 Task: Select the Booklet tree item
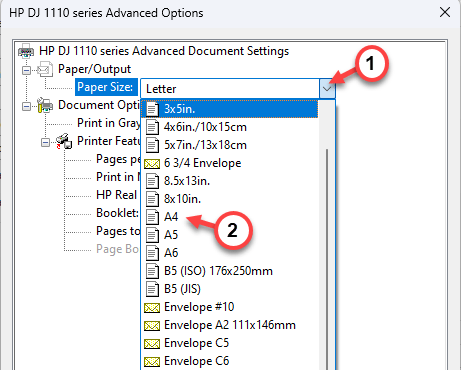[x=118, y=213]
